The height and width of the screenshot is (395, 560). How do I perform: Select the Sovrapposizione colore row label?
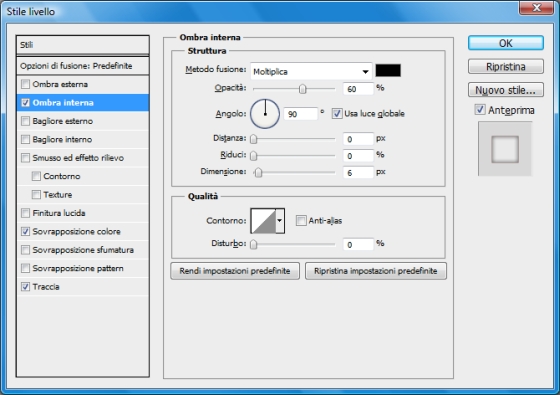coord(76,231)
